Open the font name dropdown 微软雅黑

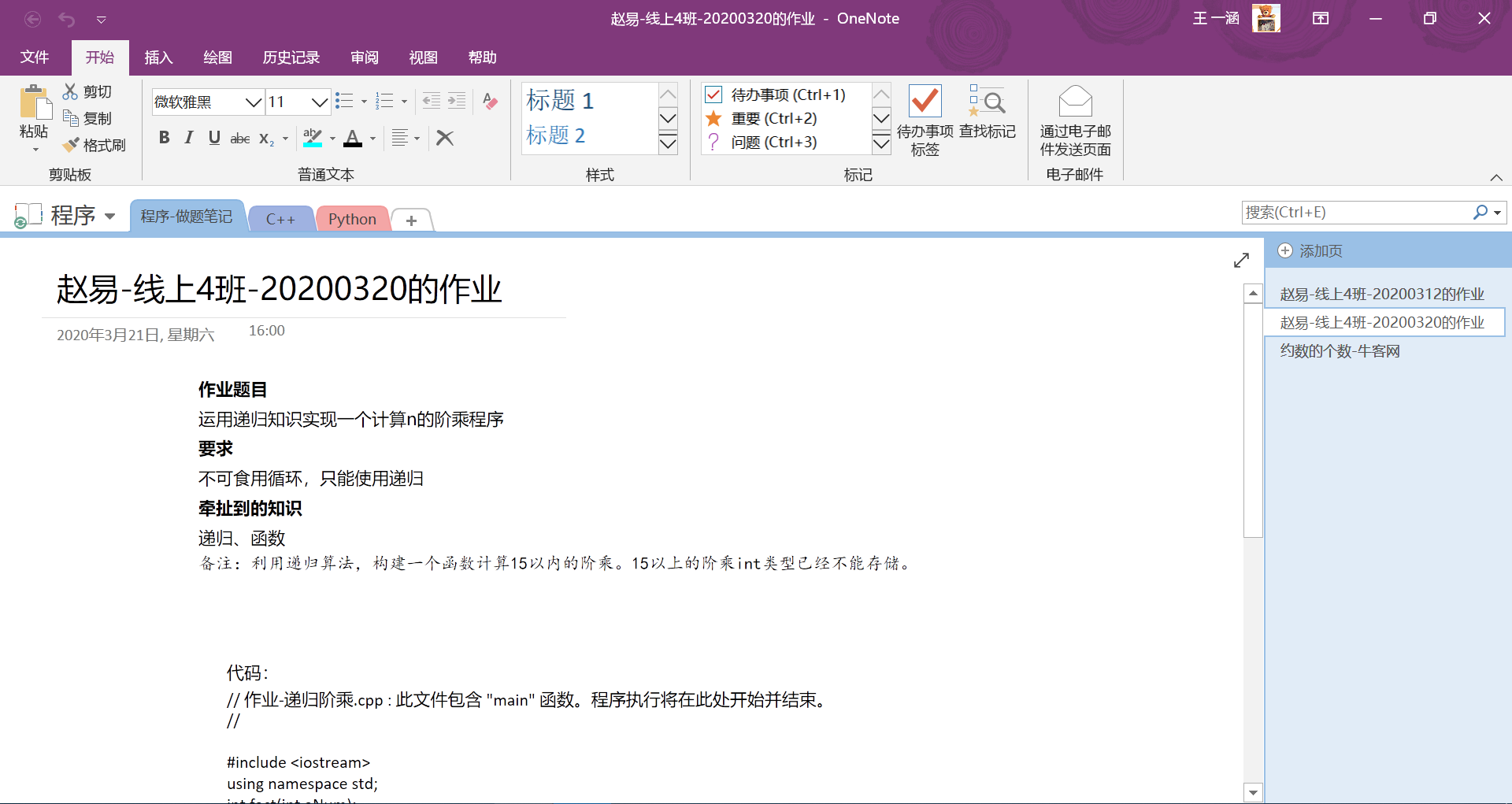pos(253,102)
